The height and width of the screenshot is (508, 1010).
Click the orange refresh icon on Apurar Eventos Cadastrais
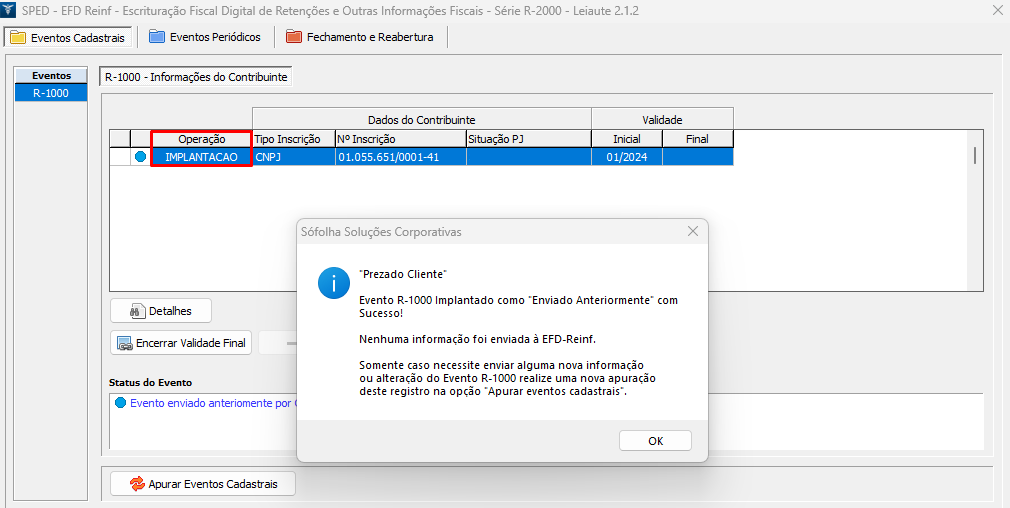click(135, 484)
